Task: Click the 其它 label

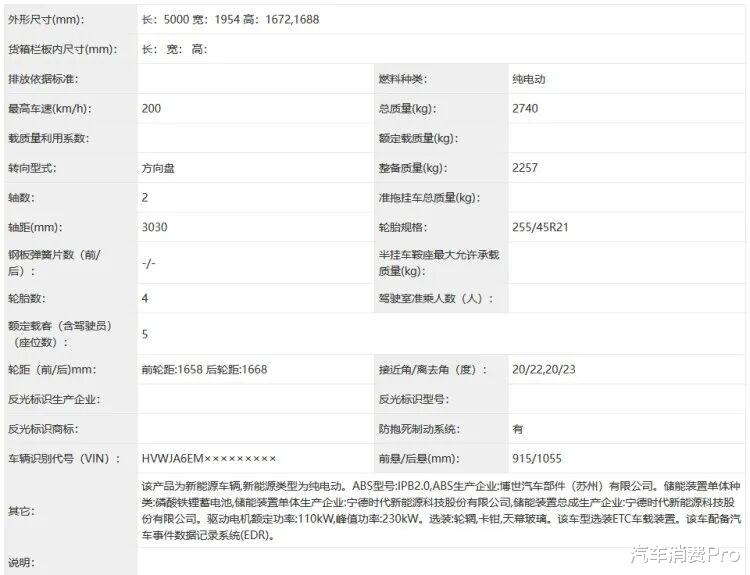Action: (21, 511)
